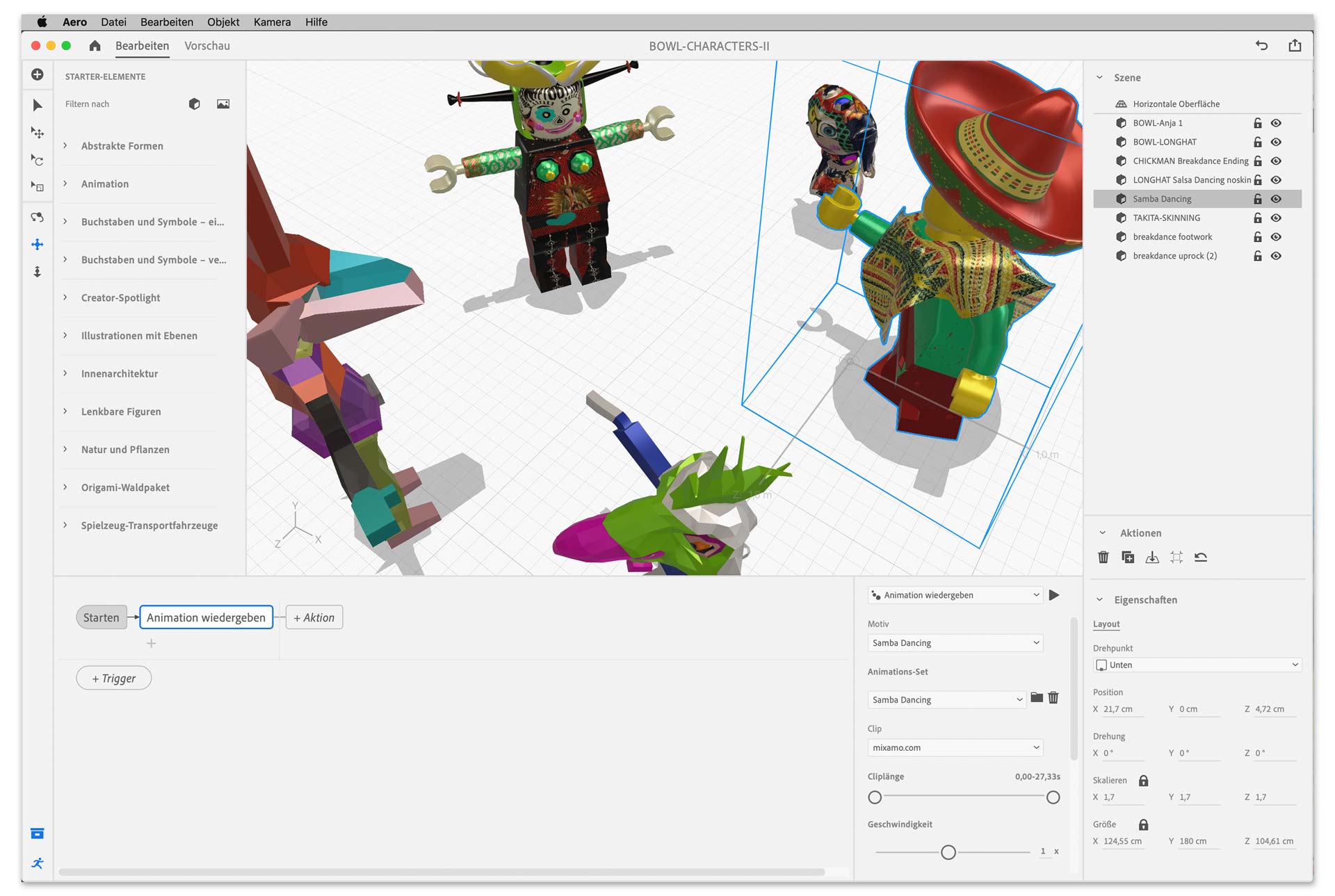Select the Bearbeiten mode tab
This screenshot has width=1335, height=896.
click(x=142, y=46)
